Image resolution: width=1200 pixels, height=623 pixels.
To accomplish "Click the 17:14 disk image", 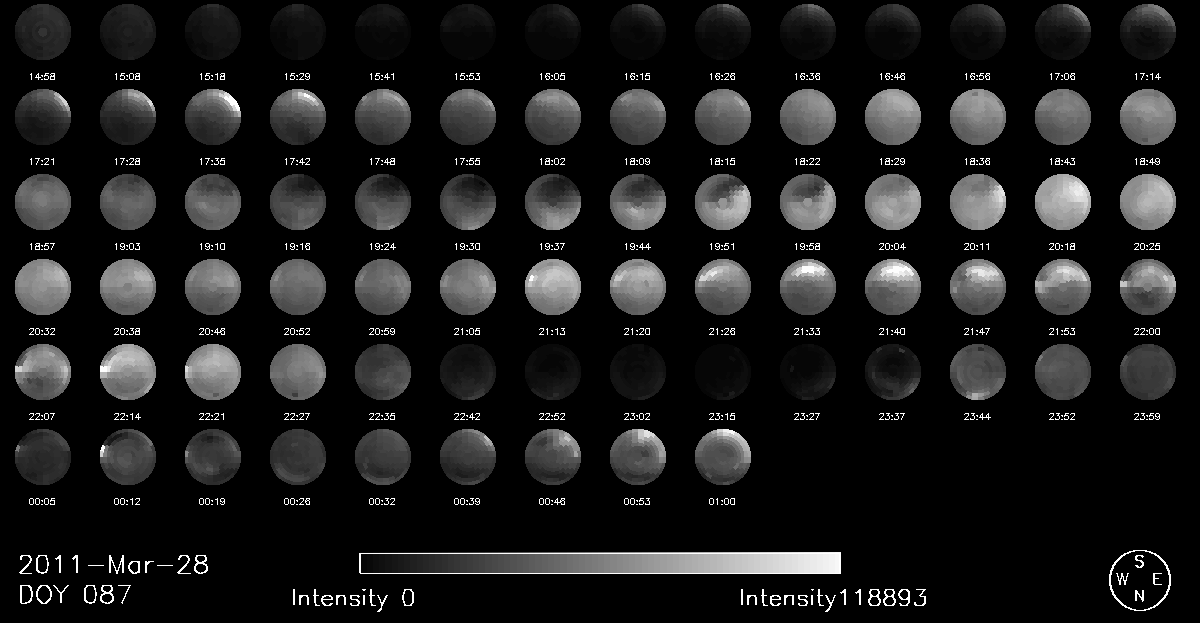I will pyautogui.click(x=1147, y=31).
